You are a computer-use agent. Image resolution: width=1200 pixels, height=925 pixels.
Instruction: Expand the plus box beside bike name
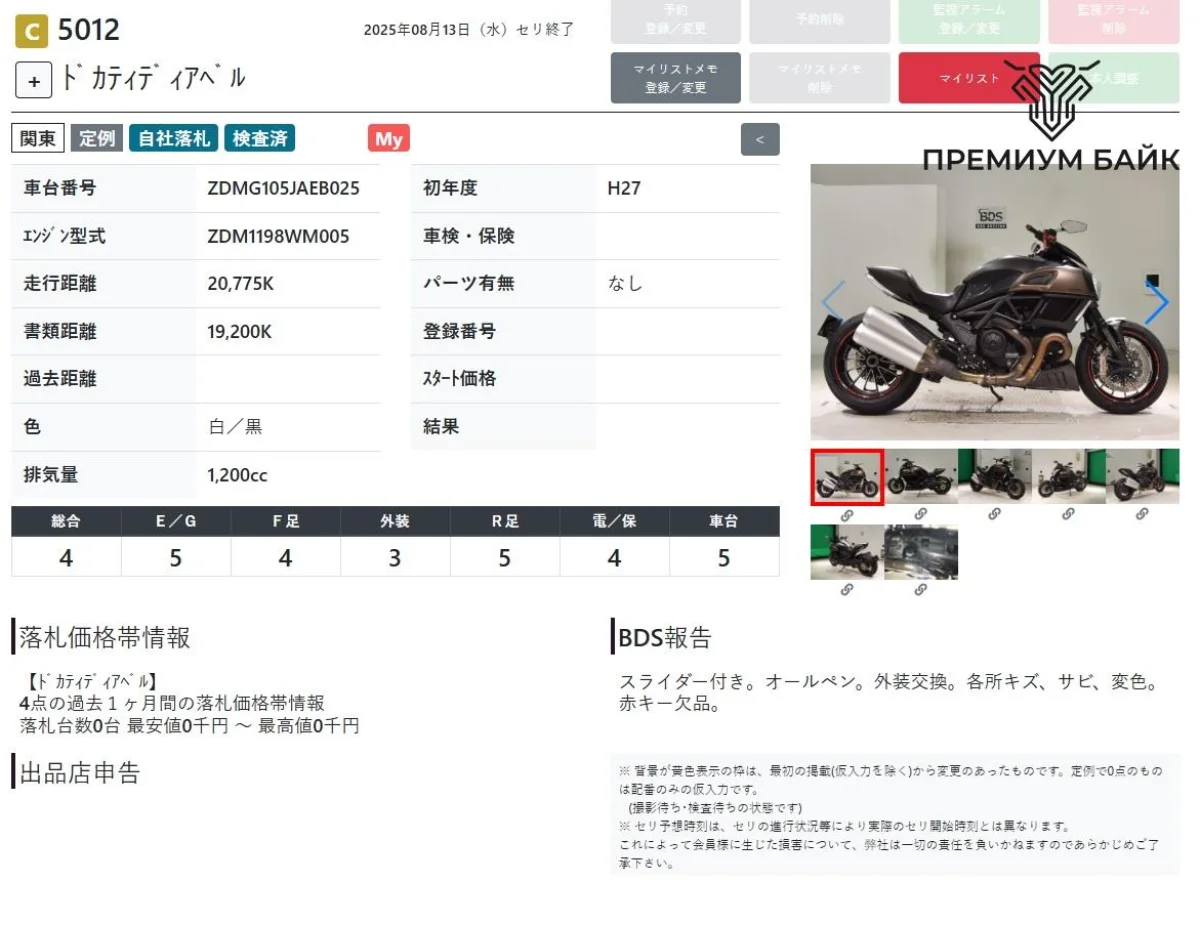click(33, 81)
